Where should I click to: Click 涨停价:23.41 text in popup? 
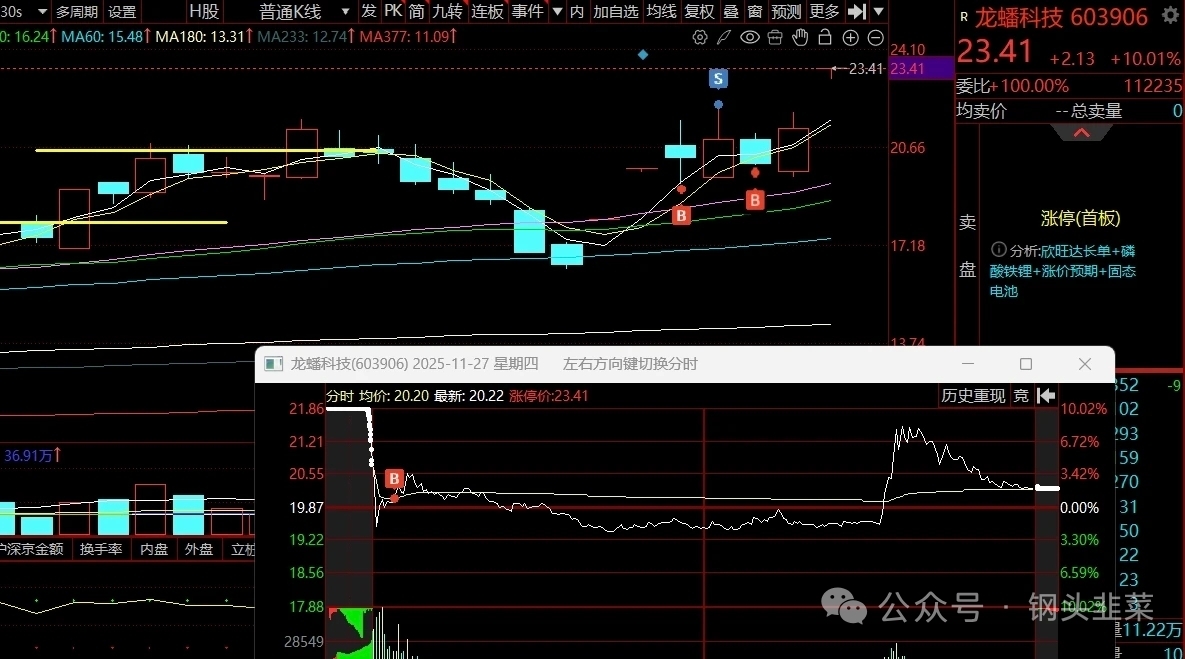pos(549,396)
